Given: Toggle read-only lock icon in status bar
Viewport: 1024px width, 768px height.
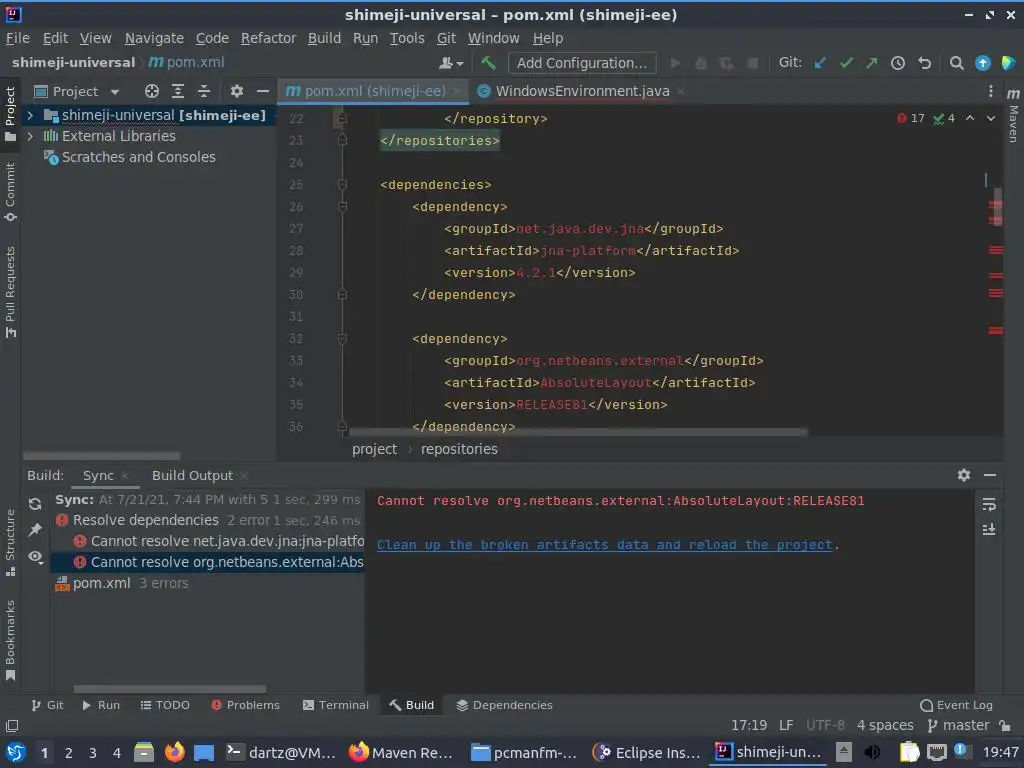Looking at the screenshot, I should click(x=1006, y=726).
